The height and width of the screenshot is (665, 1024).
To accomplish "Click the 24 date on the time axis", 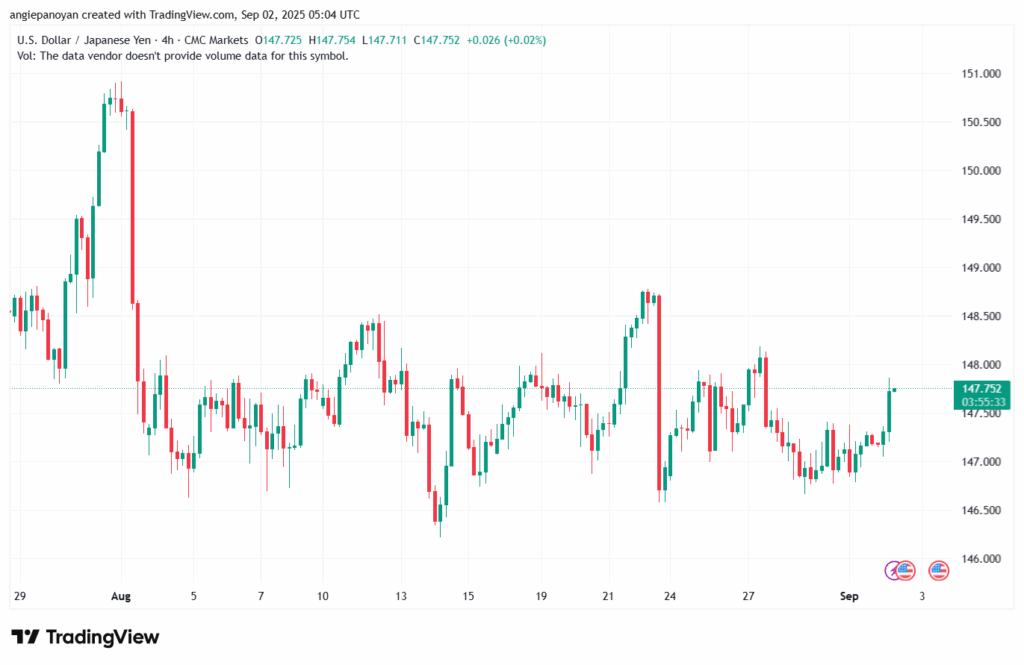I will (x=669, y=596).
